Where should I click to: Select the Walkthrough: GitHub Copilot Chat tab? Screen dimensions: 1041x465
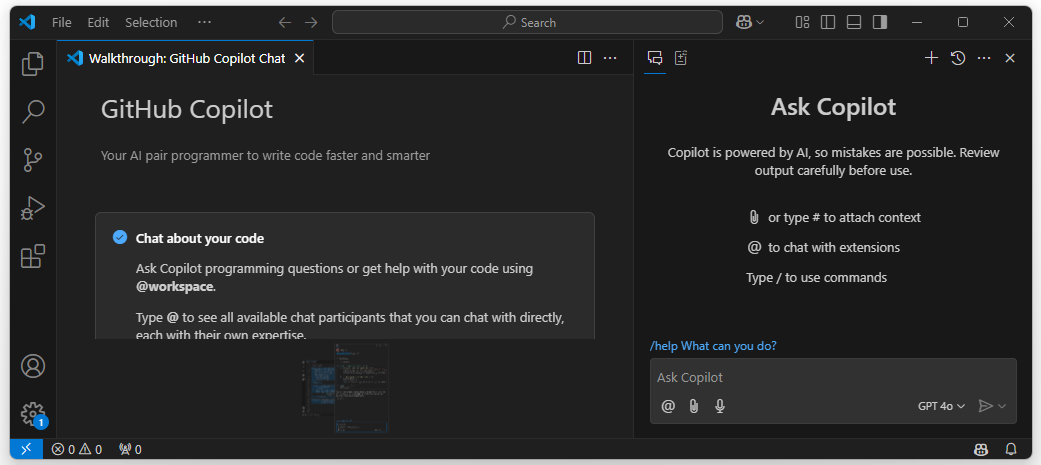pyautogui.click(x=186, y=58)
